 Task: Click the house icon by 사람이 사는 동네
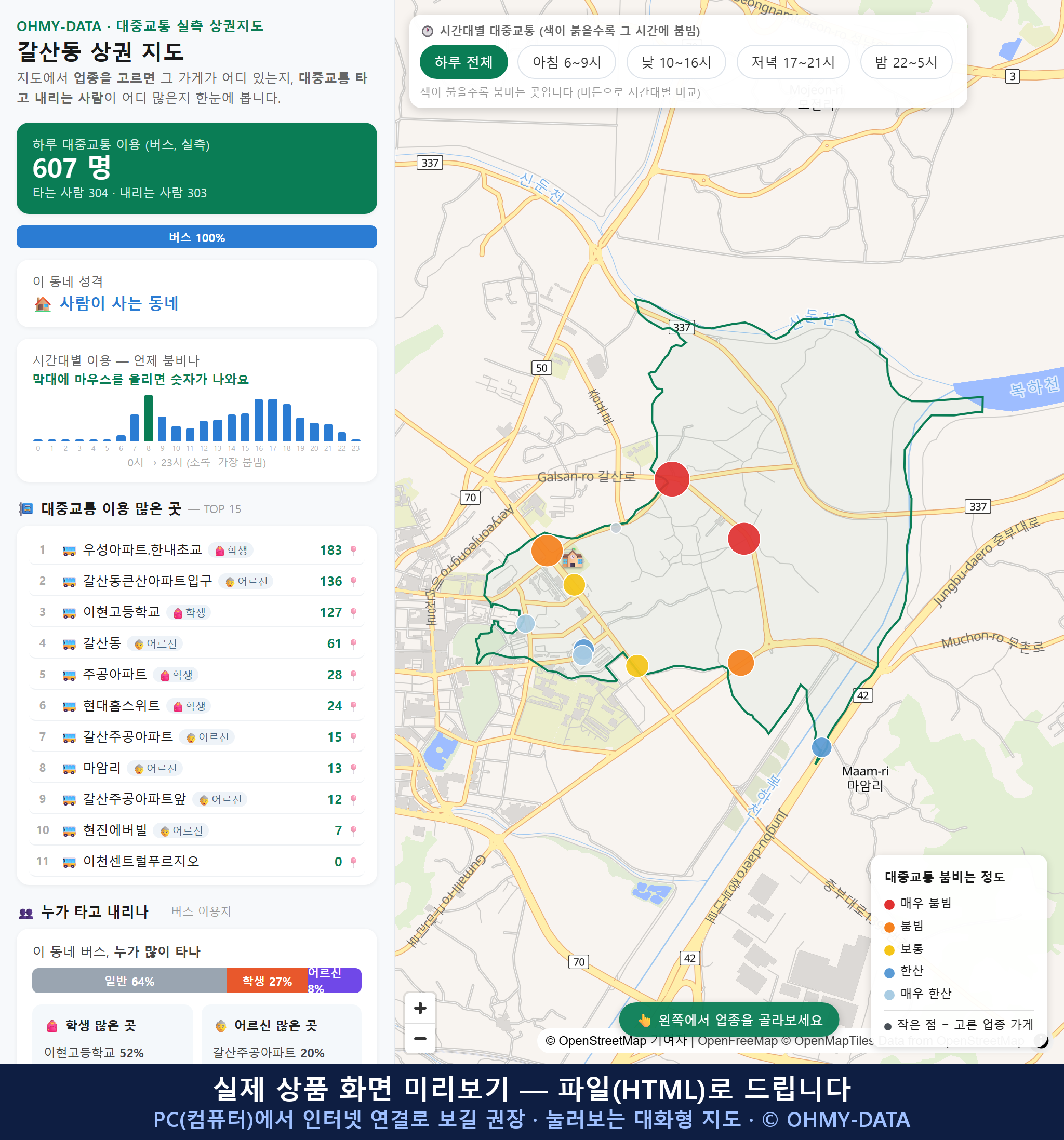(x=43, y=304)
